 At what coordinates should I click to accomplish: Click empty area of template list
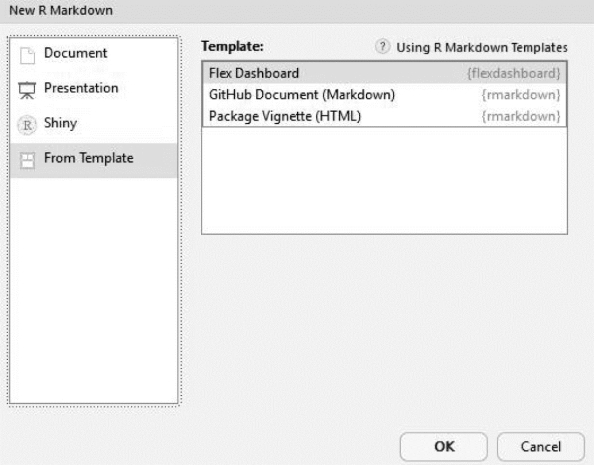(385, 180)
